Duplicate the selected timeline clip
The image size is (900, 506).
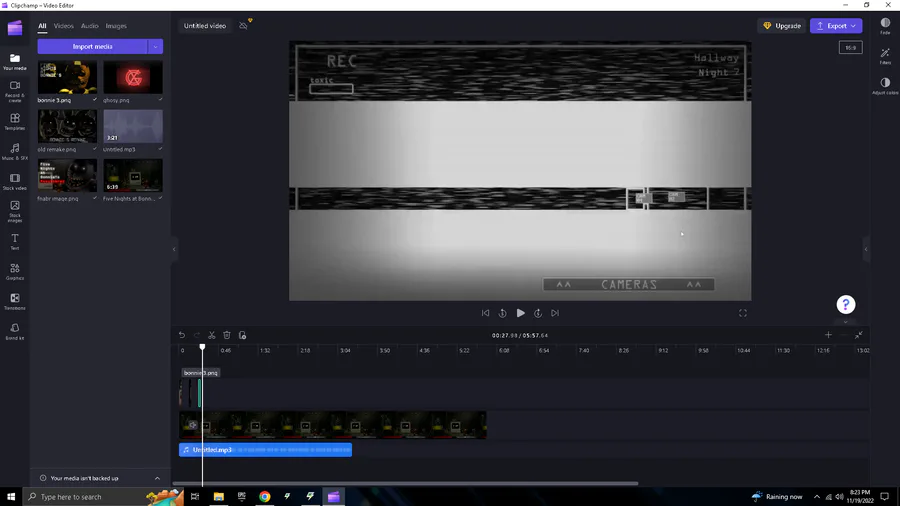(242, 335)
